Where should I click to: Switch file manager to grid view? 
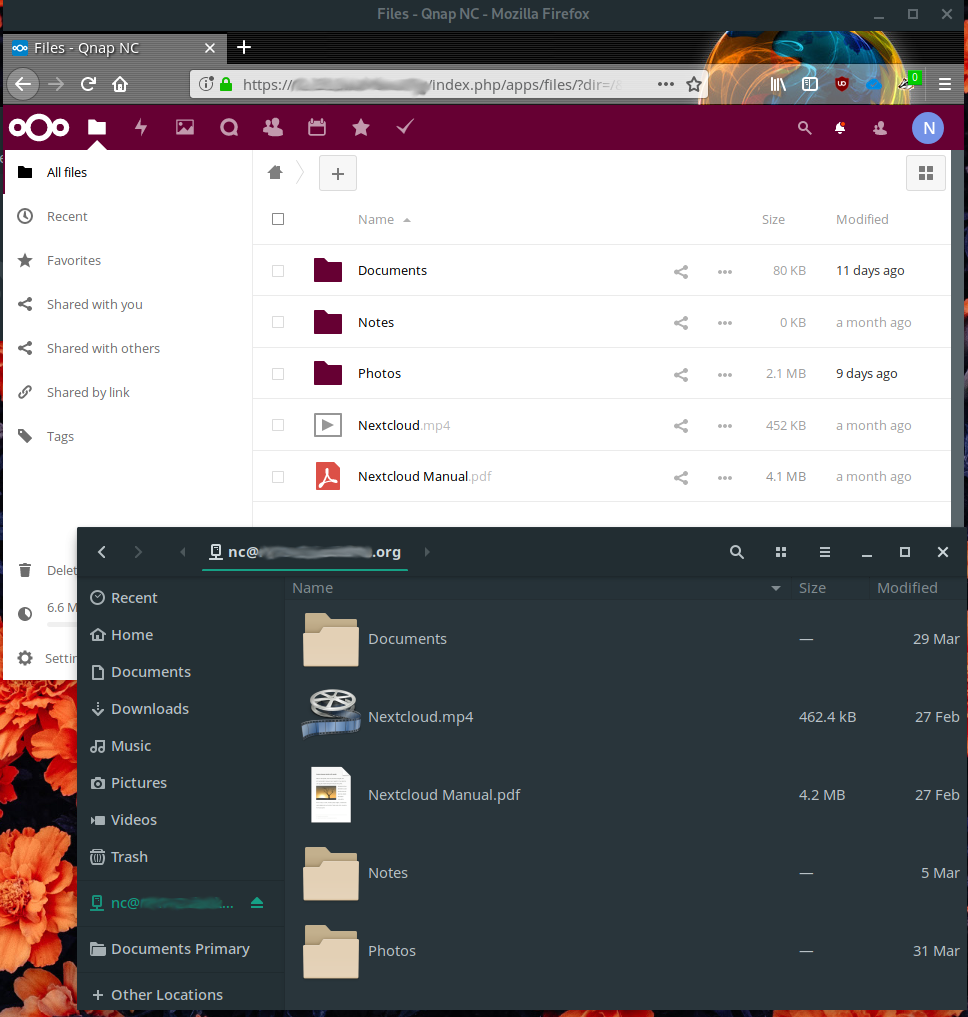tap(780, 552)
